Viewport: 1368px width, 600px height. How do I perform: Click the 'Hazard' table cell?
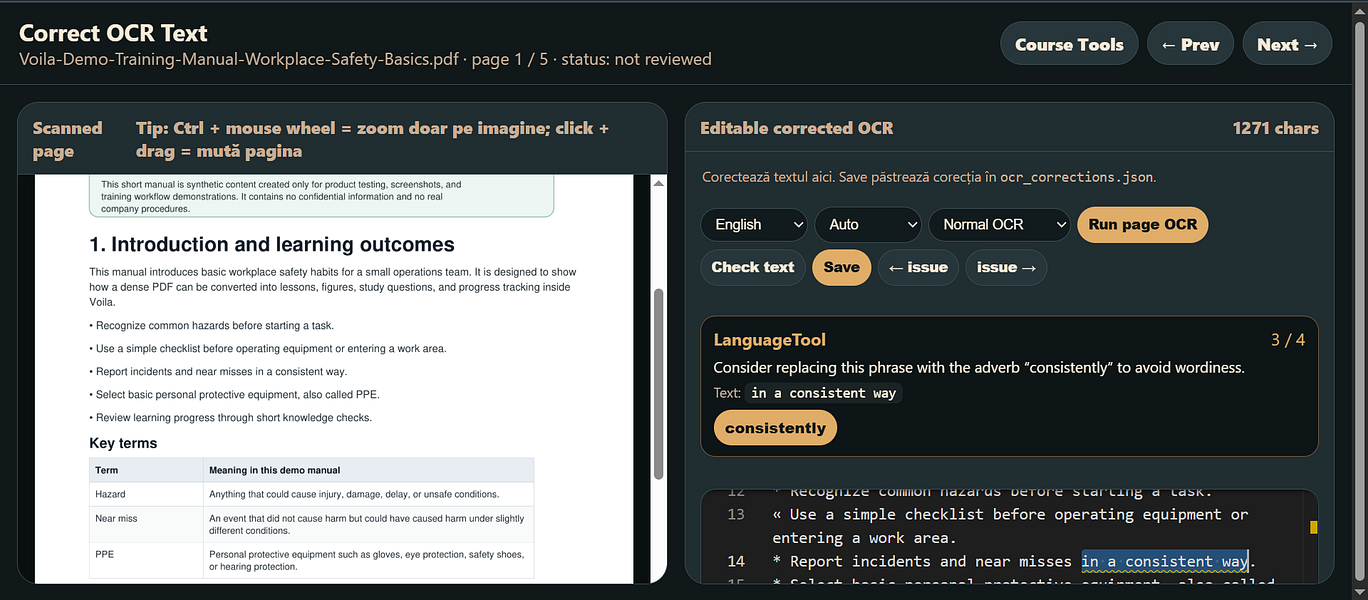click(x=145, y=494)
